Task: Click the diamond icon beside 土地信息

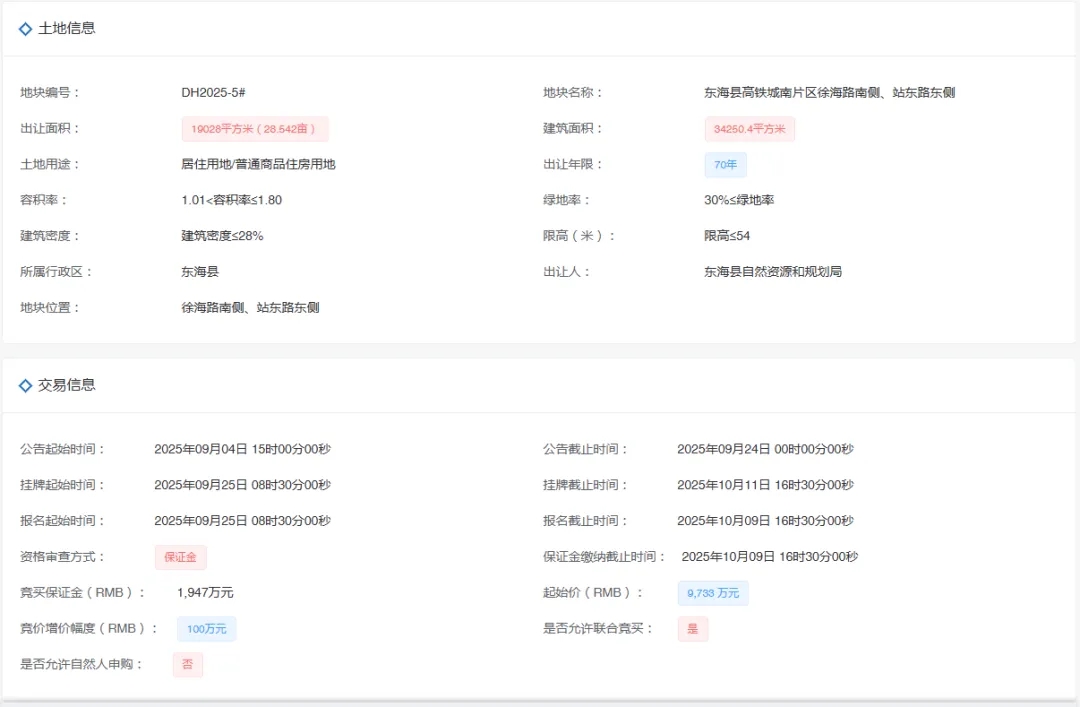Action: coord(26,29)
